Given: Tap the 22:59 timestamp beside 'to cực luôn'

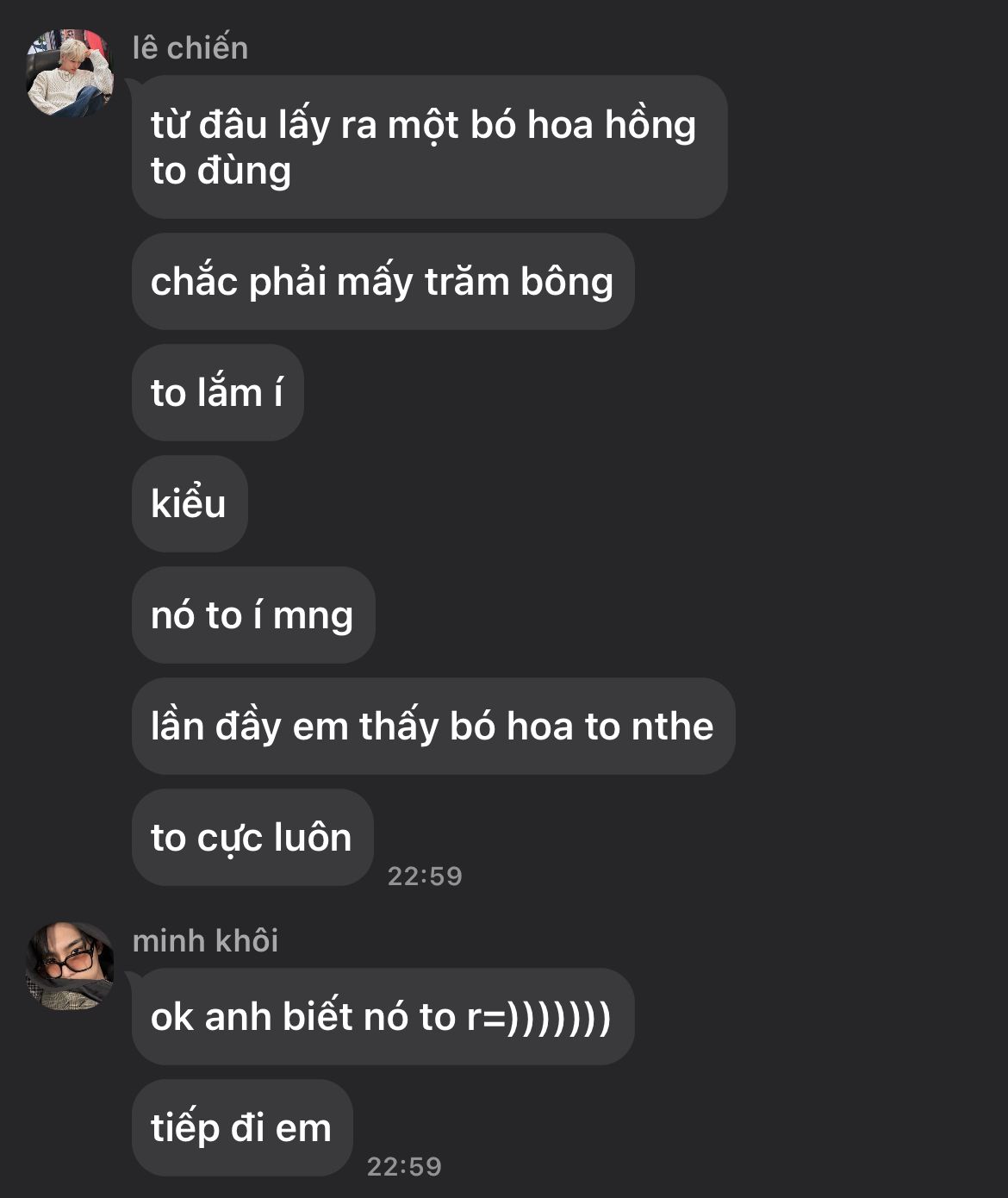Looking at the screenshot, I should 425,876.
